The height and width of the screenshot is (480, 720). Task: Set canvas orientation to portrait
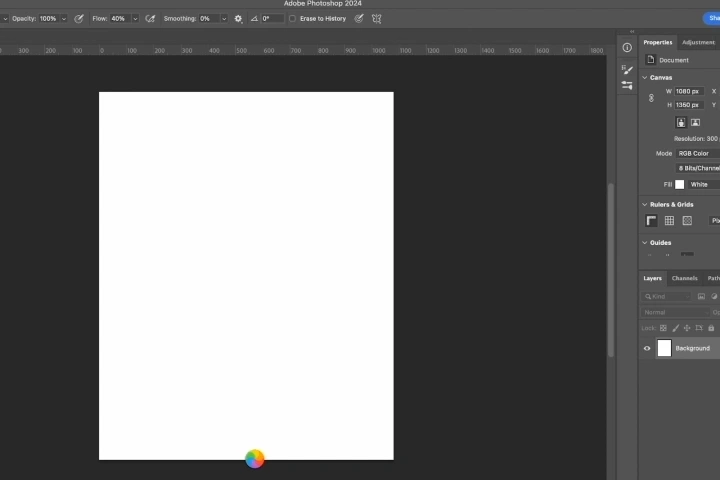681,123
